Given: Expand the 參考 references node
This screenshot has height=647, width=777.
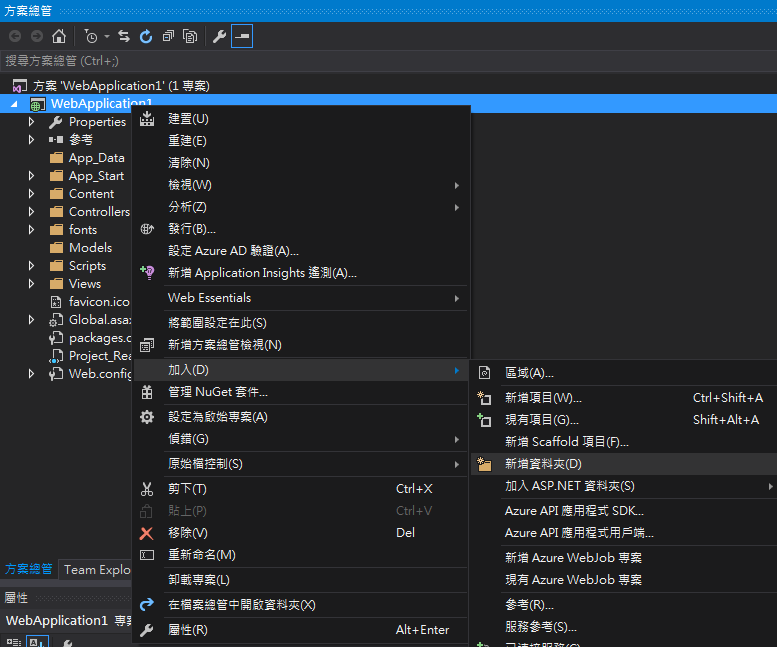Looking at the screenshot, I should pyautogui.click(x=31, y=140).
